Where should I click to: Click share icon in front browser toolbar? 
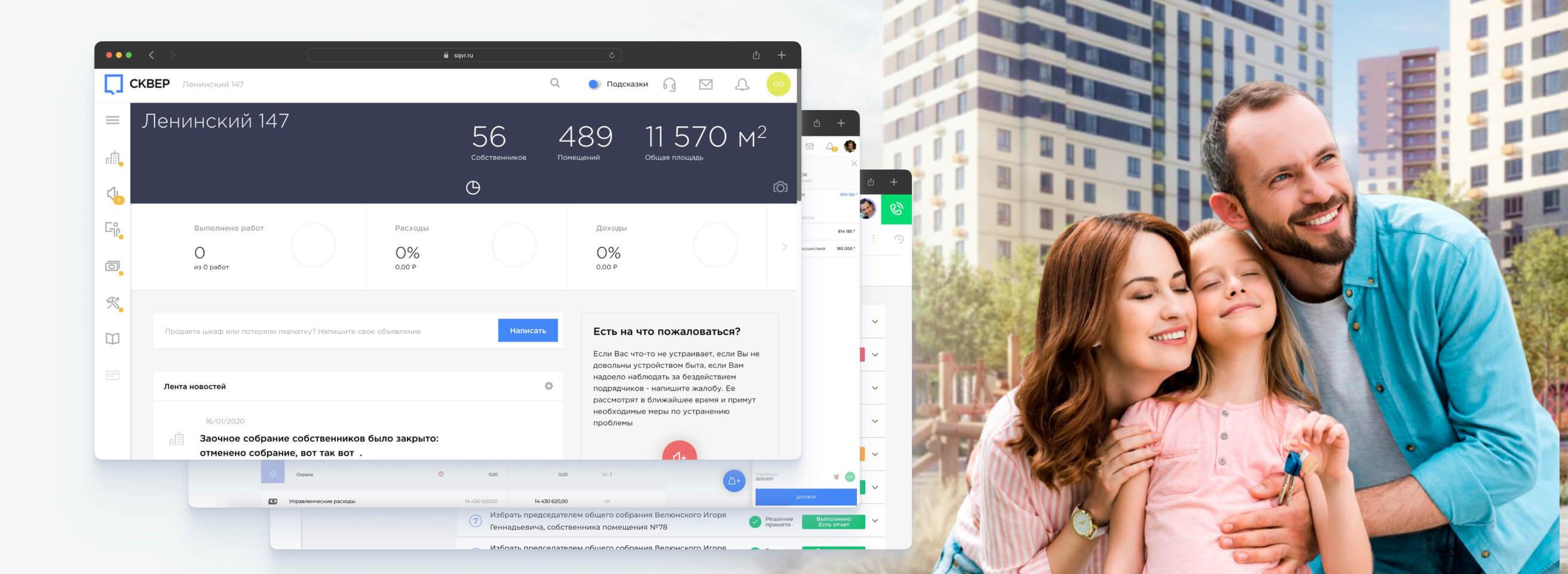pos(756,55)
